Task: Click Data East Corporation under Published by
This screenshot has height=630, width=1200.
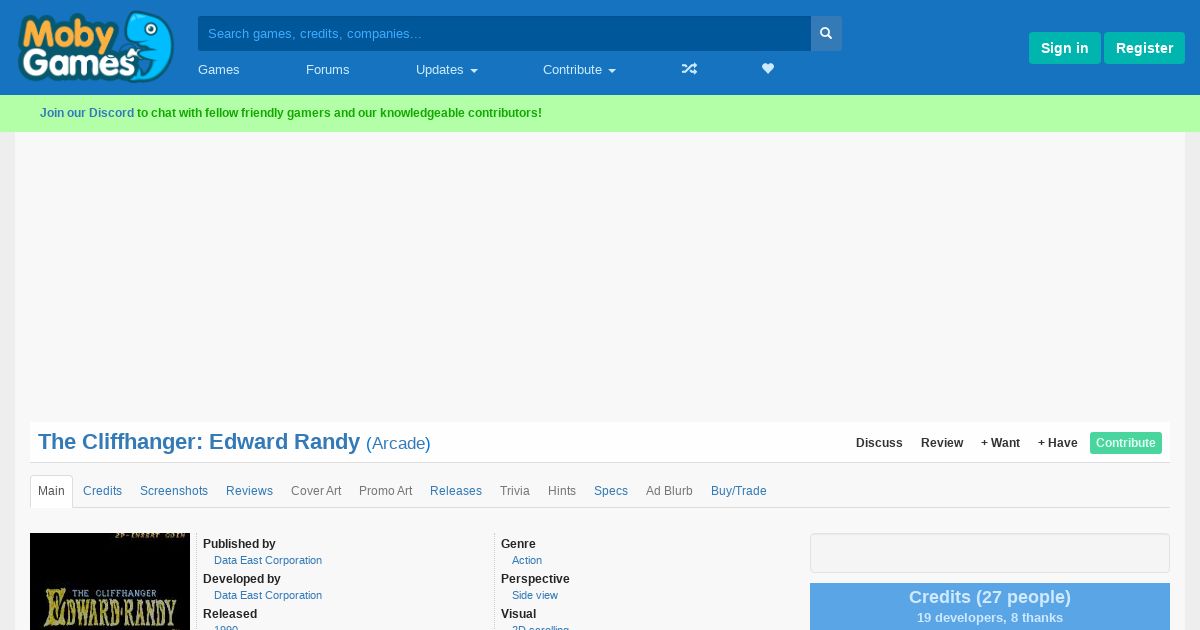Action: tap(268, 560)
